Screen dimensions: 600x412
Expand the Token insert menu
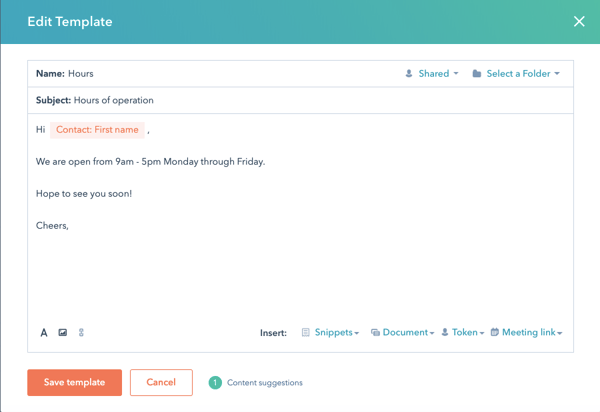463,332
